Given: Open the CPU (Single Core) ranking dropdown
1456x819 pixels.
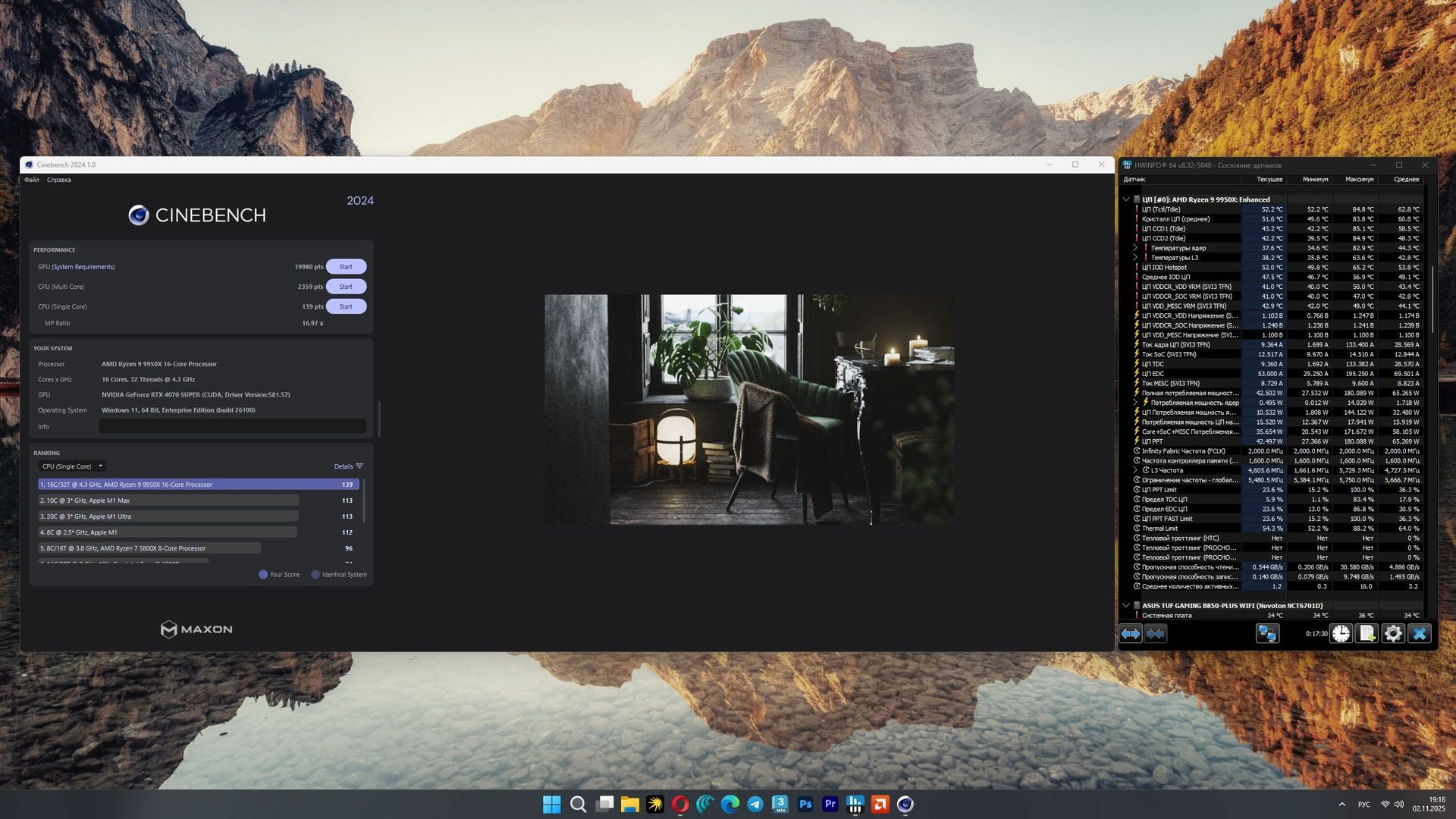Looking at the screenshot, I should click(x=72, y=466).
